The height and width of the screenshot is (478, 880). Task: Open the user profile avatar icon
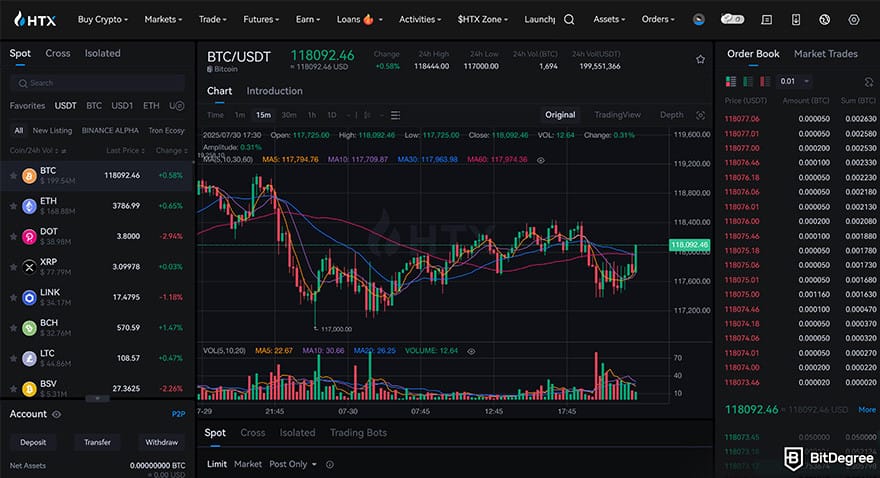coord(699,20)
